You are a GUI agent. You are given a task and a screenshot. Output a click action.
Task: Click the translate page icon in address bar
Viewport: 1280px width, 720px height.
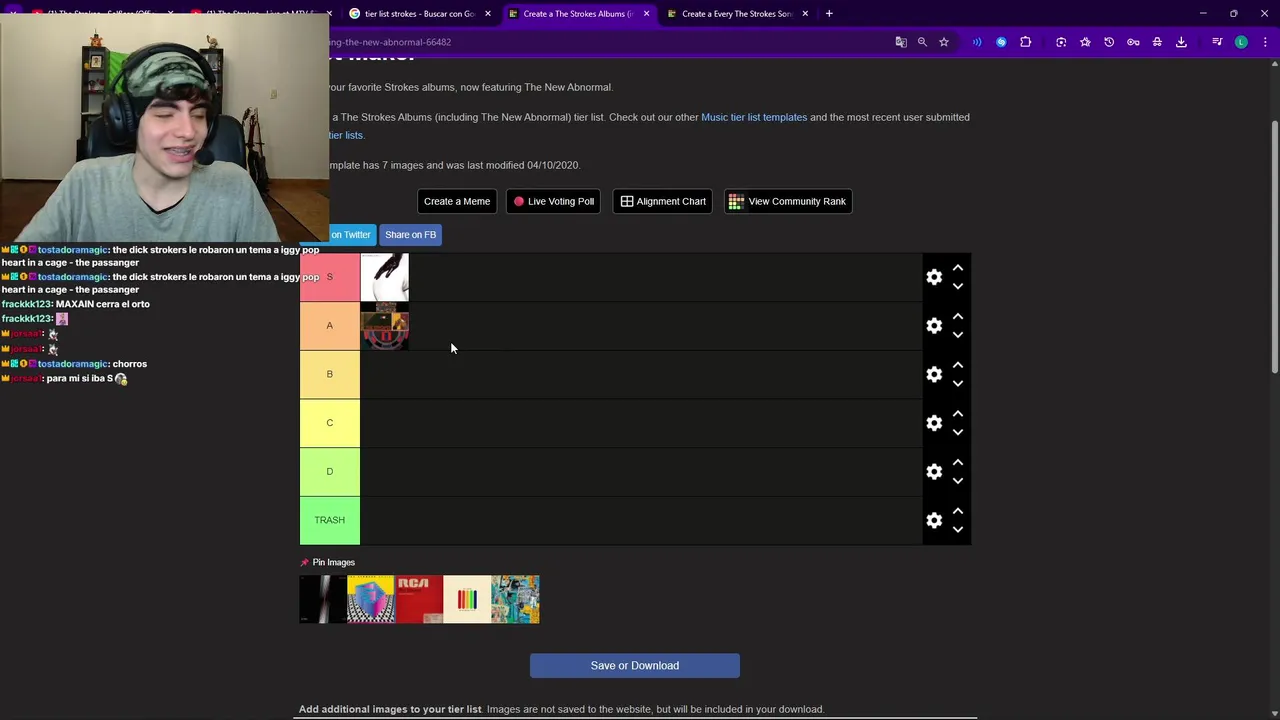(901, 42)
